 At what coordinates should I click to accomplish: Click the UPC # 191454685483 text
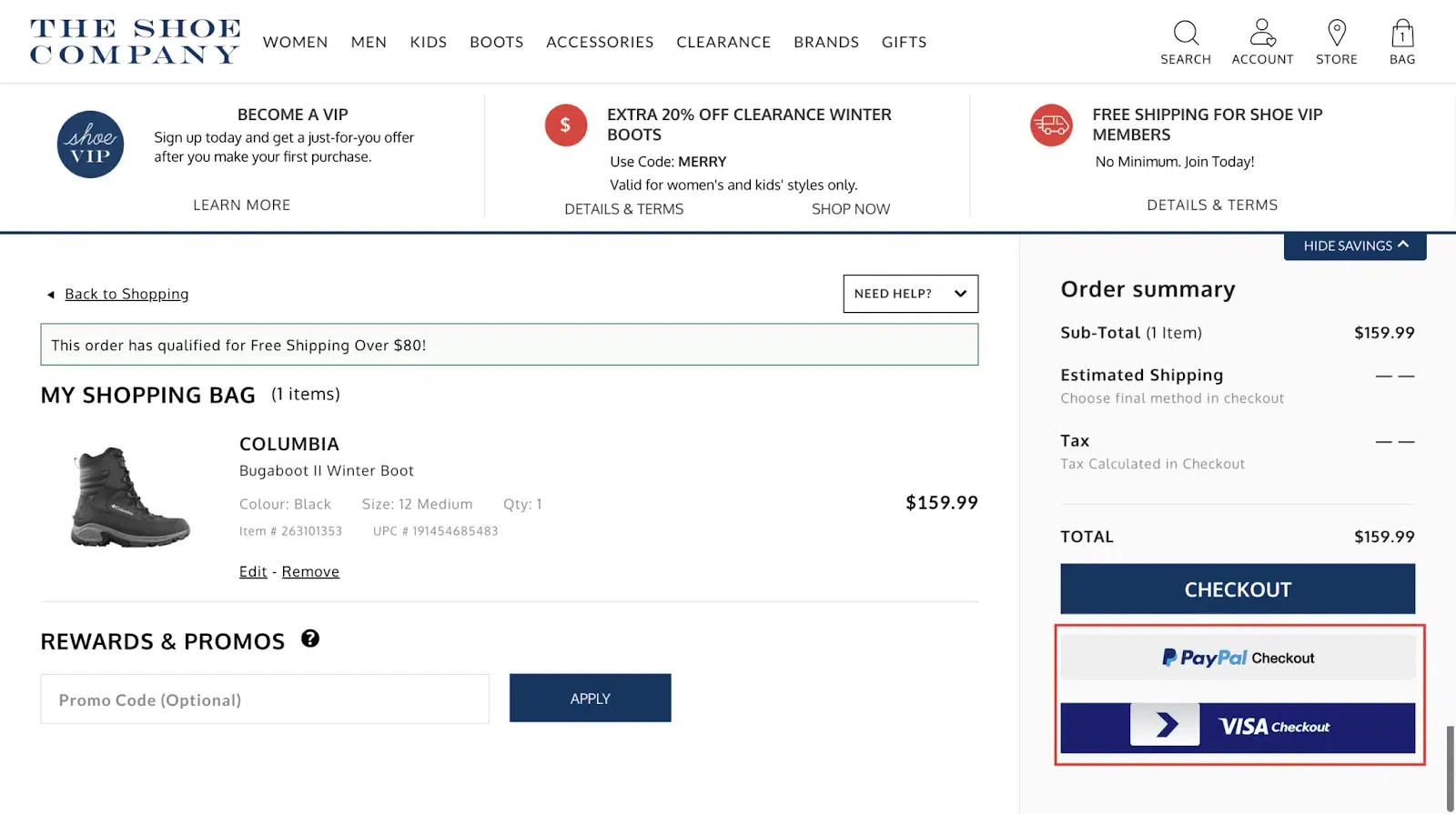[x=436, y=531]
